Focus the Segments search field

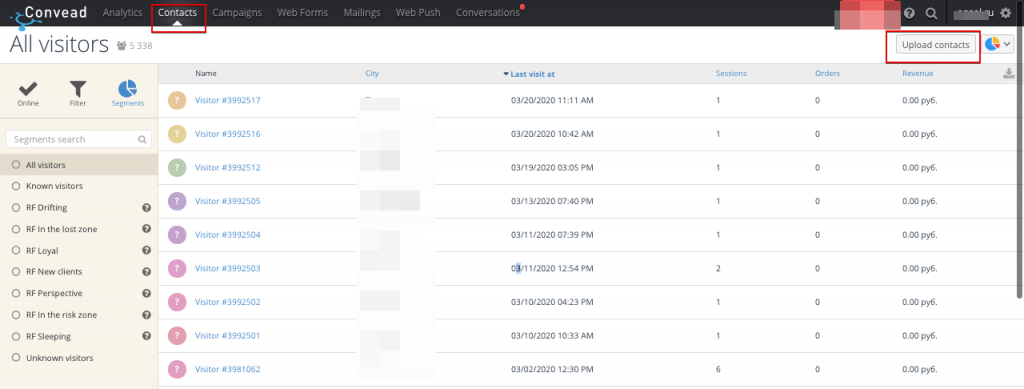(78, 139)
